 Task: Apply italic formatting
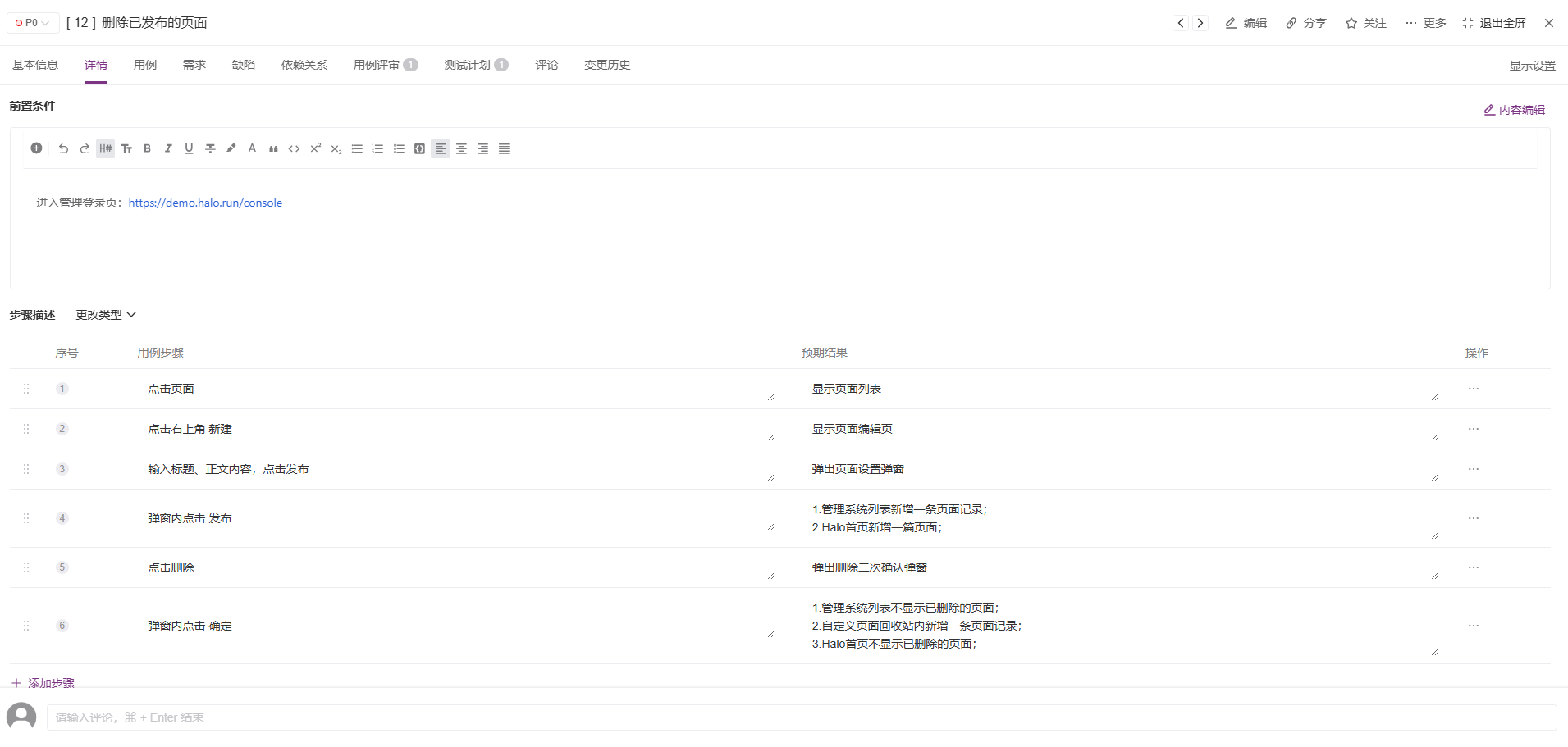(x=168, y=148)
